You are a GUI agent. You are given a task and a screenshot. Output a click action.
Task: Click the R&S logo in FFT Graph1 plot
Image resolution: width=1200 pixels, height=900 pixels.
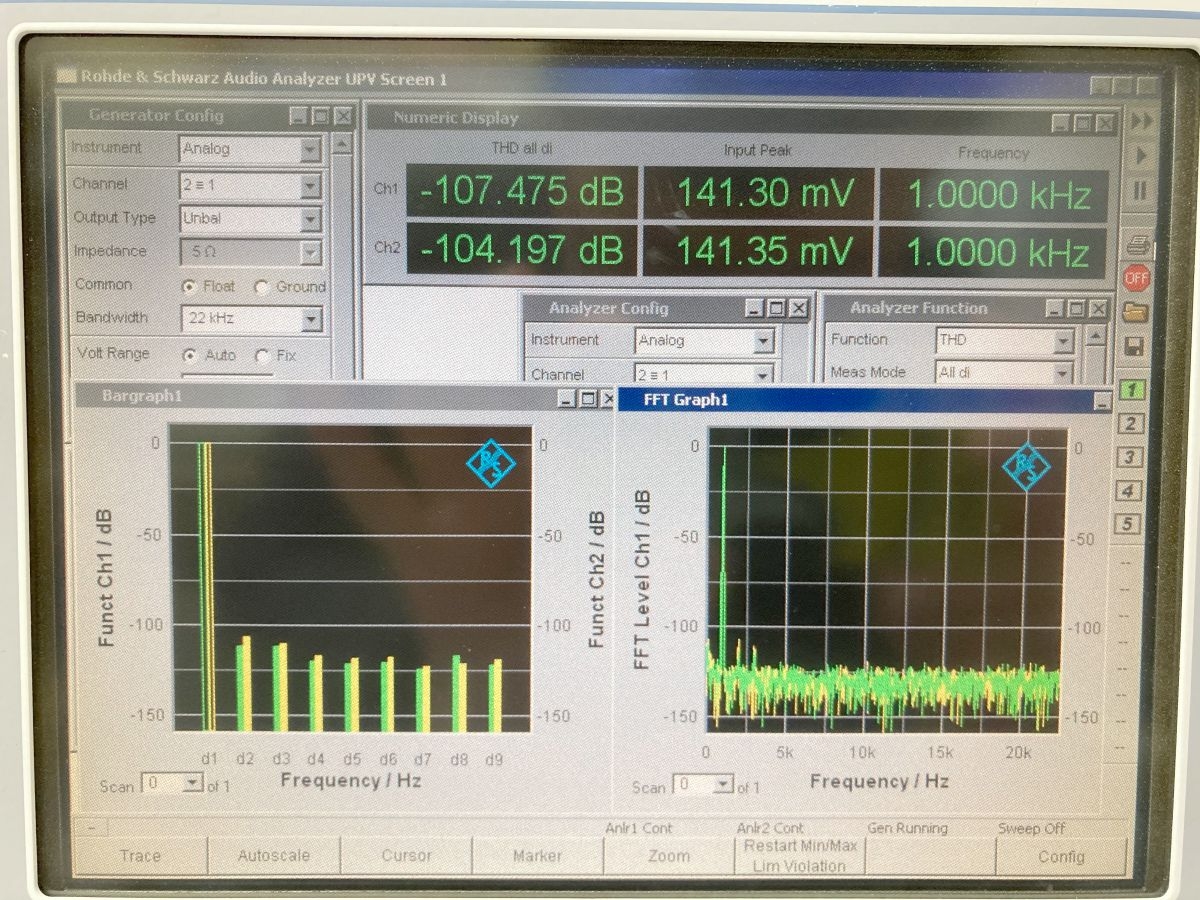(x=1027, y=465)
